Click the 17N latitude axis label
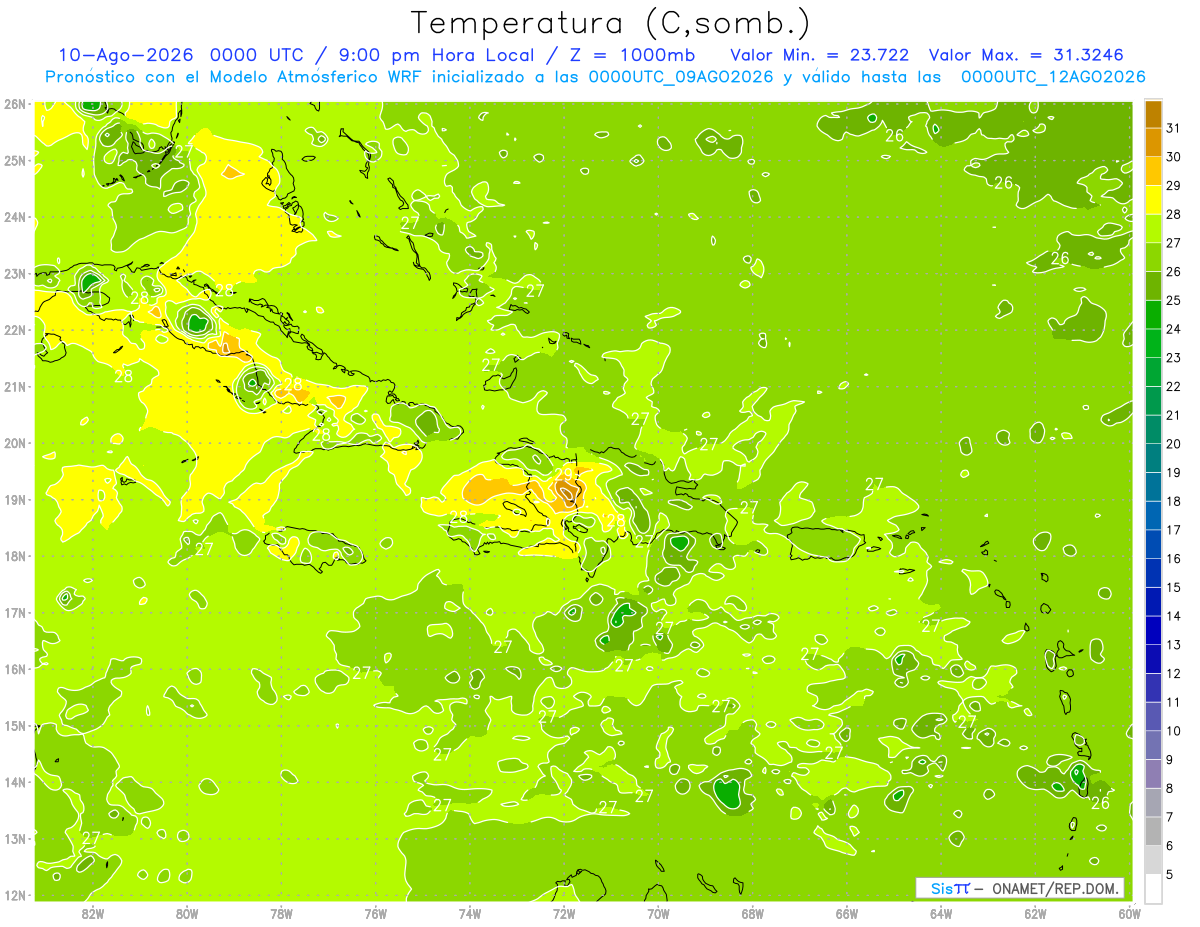 [14, 613]
